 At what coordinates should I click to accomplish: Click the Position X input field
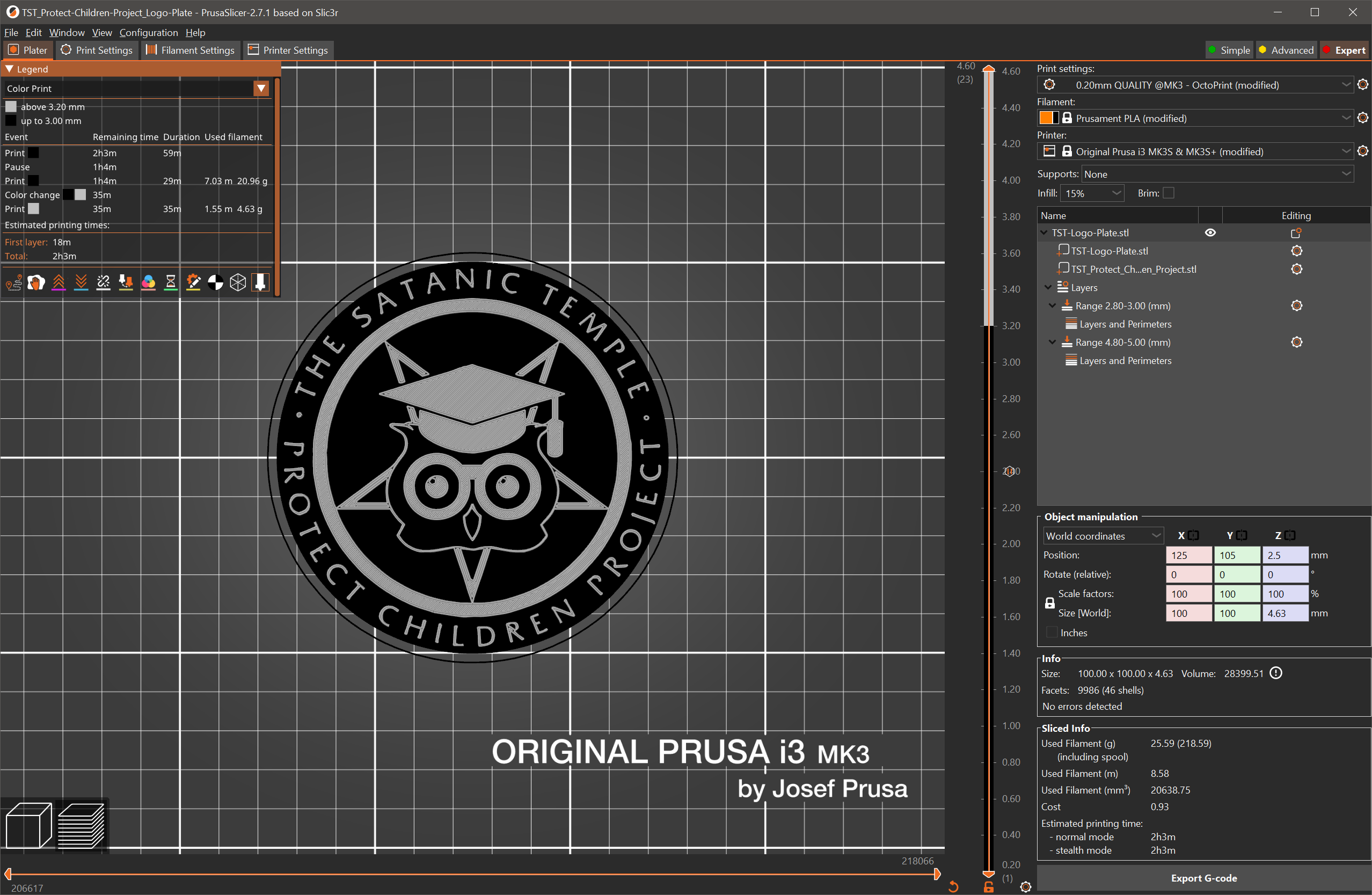tap(1187, 555)
